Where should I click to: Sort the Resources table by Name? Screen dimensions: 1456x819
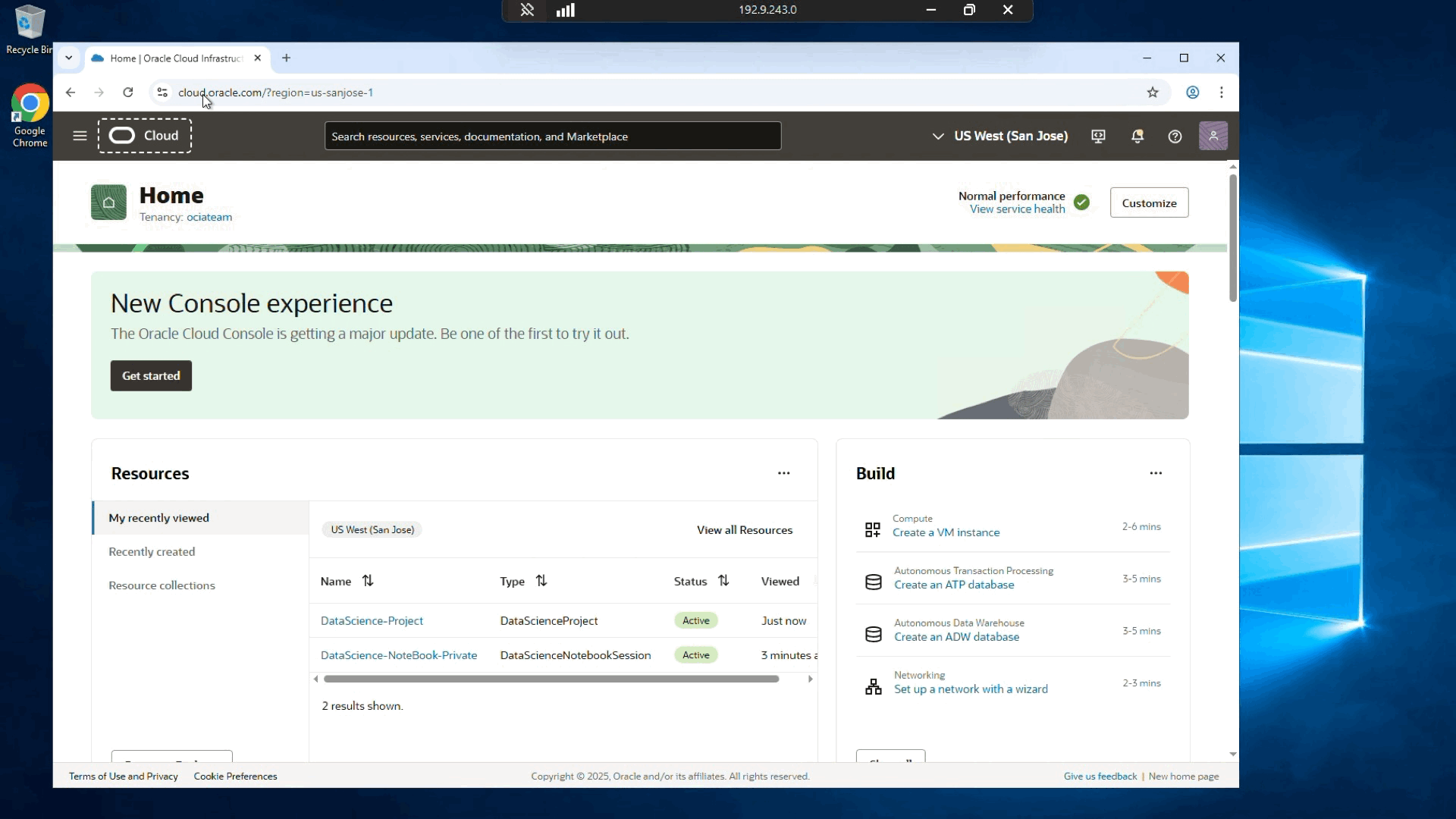(368, 581)
